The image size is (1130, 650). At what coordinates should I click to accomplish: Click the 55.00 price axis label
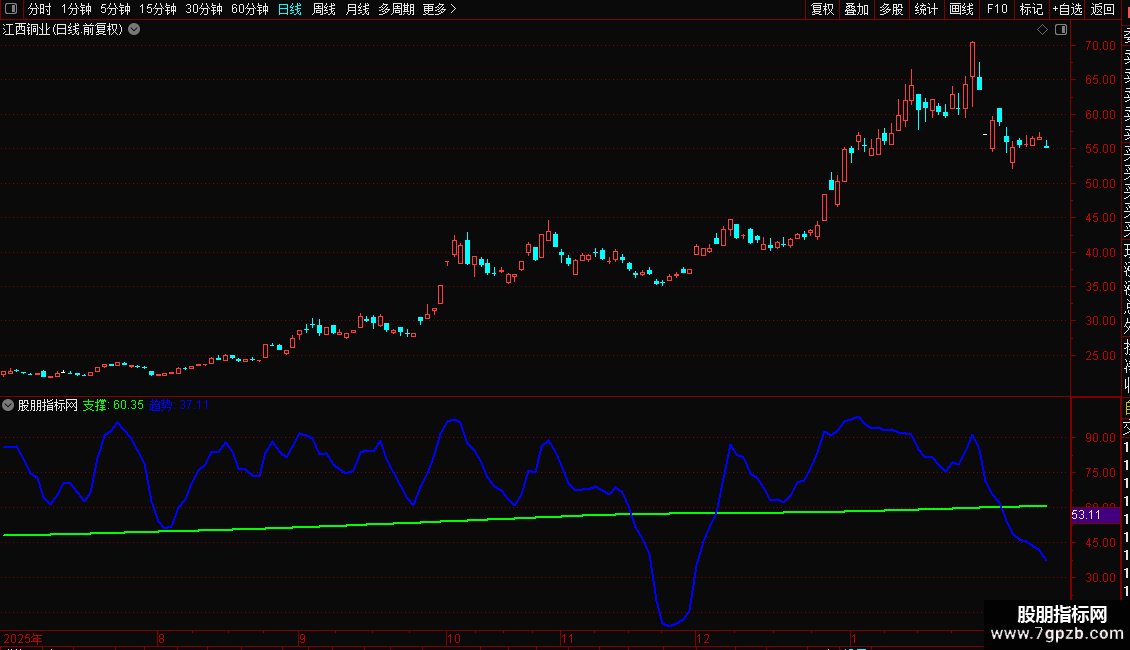(1100, 148)
